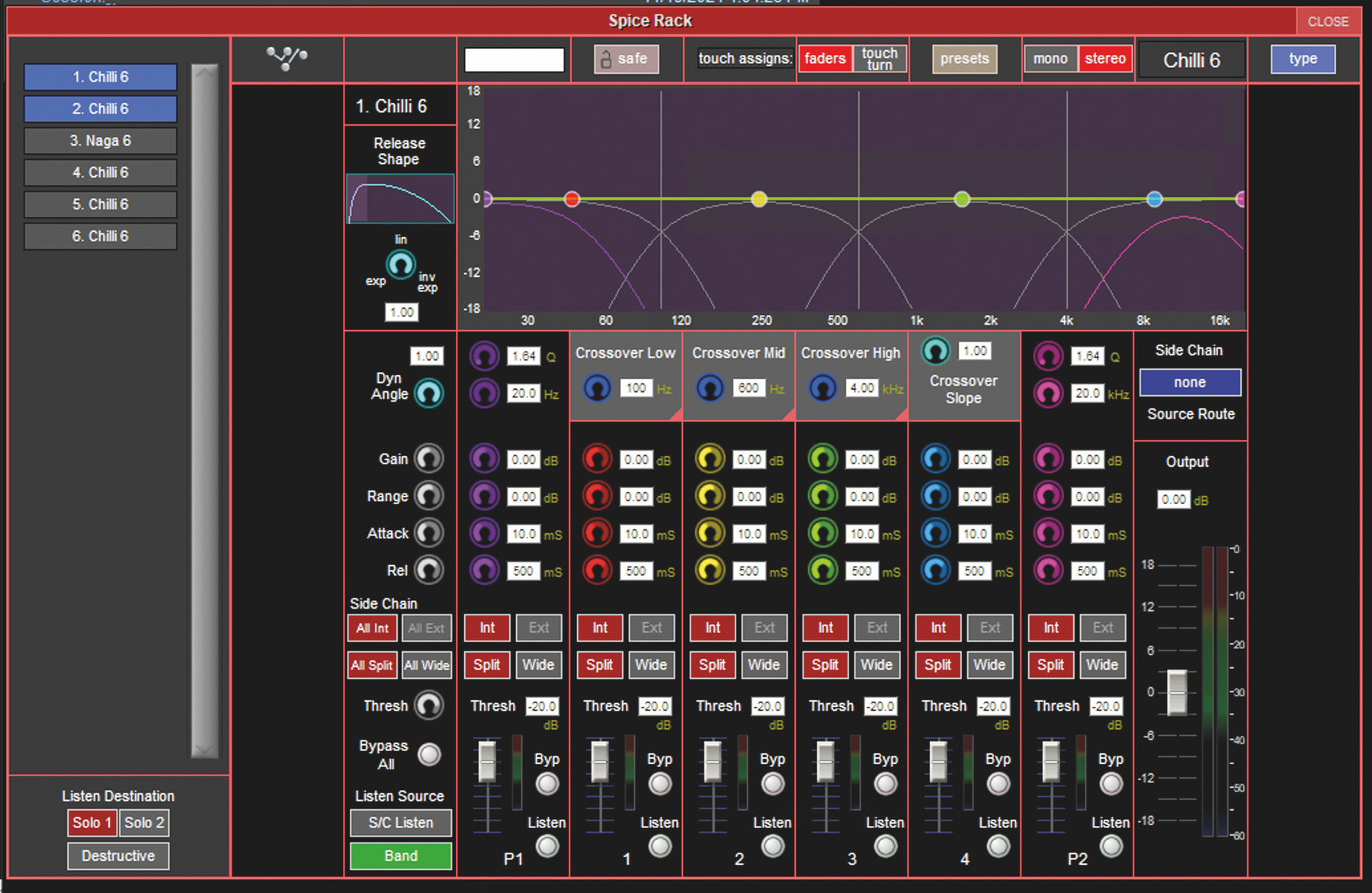Click band 2 yellow gain knob
This screenshot has height=893, width=1372.
710,458
